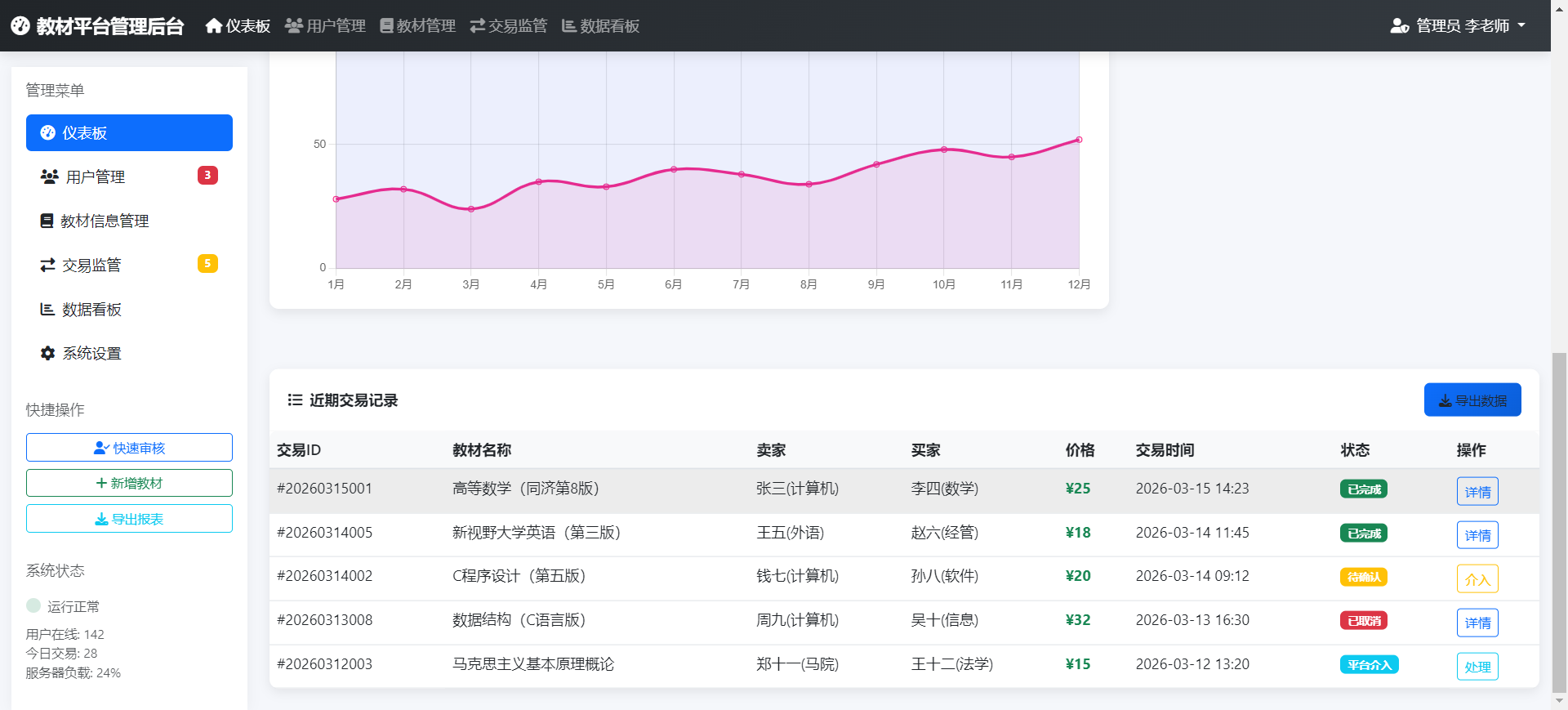1568x710 pixels.
Task: Click textbook name 马克思主义基本原理概论
Action: pos(533,664)
